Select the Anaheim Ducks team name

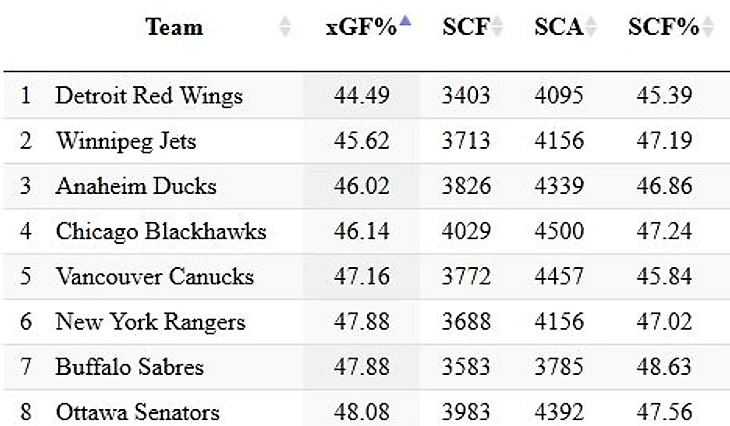click(x=136, y=186)
